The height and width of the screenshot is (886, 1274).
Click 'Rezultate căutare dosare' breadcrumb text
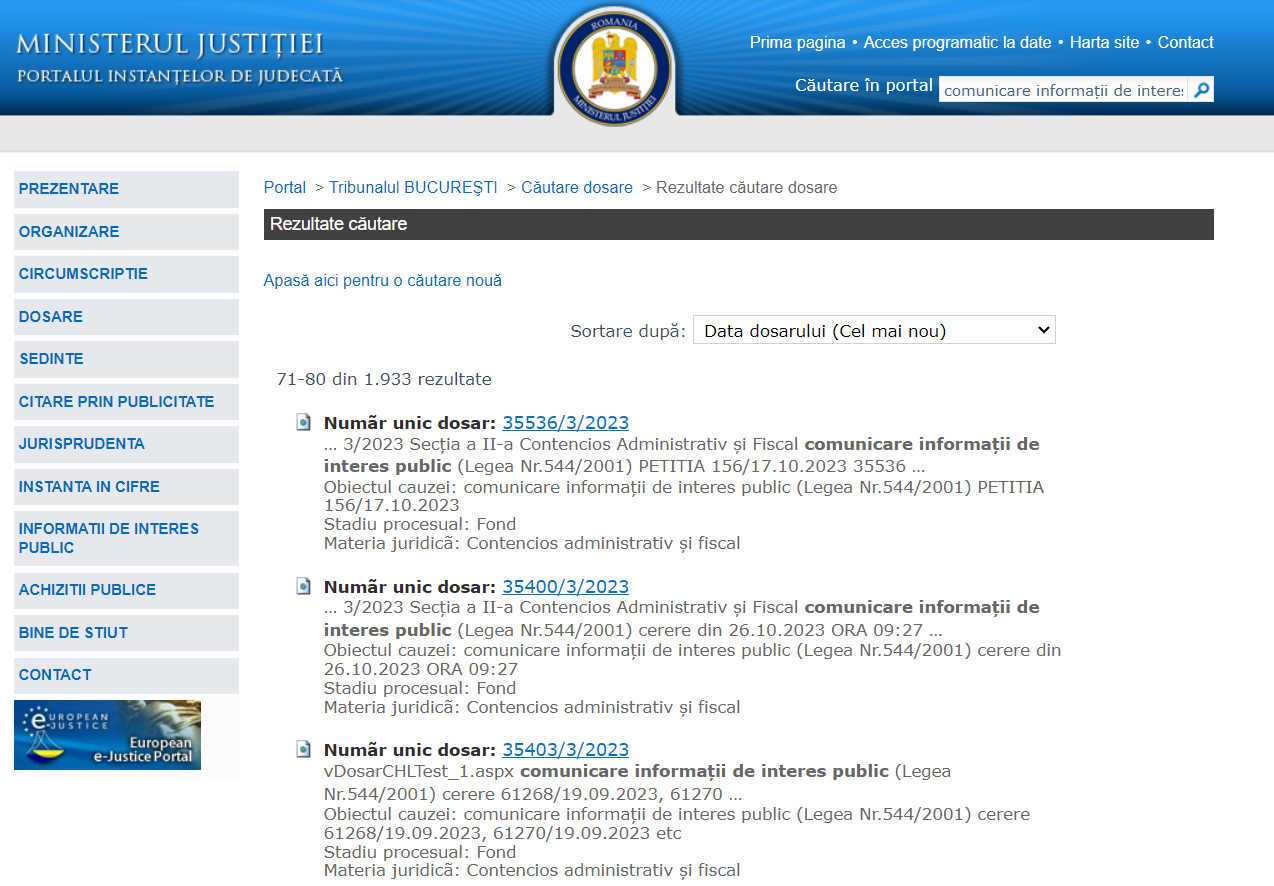[747, 187]
